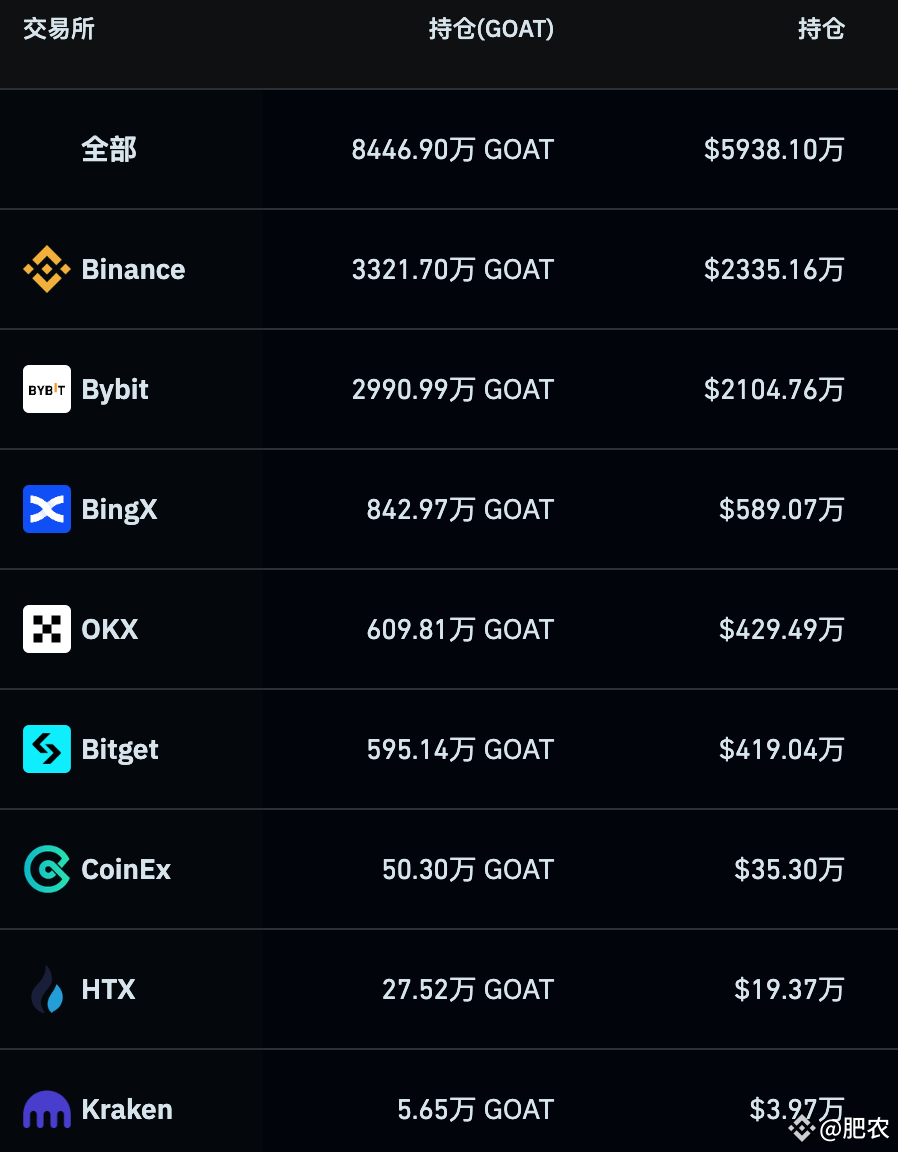Click the Kraken logo icon
Image resolution: width=898 pixels, height=1152 pixels.
(46, 1109)
